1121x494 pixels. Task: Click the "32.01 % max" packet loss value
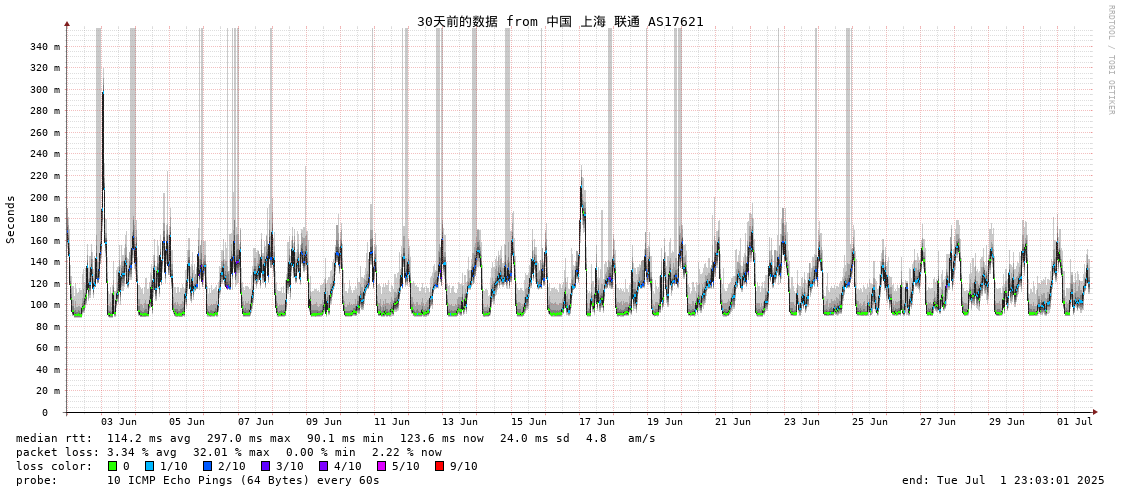coord(232,452)
